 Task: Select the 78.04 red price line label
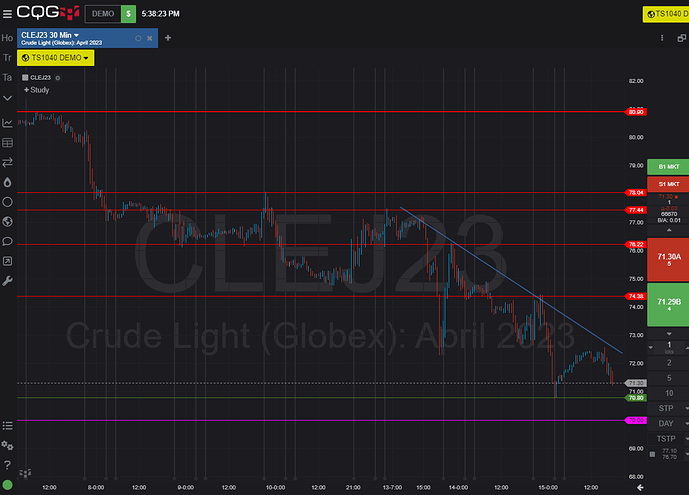(x=635, y=192)
